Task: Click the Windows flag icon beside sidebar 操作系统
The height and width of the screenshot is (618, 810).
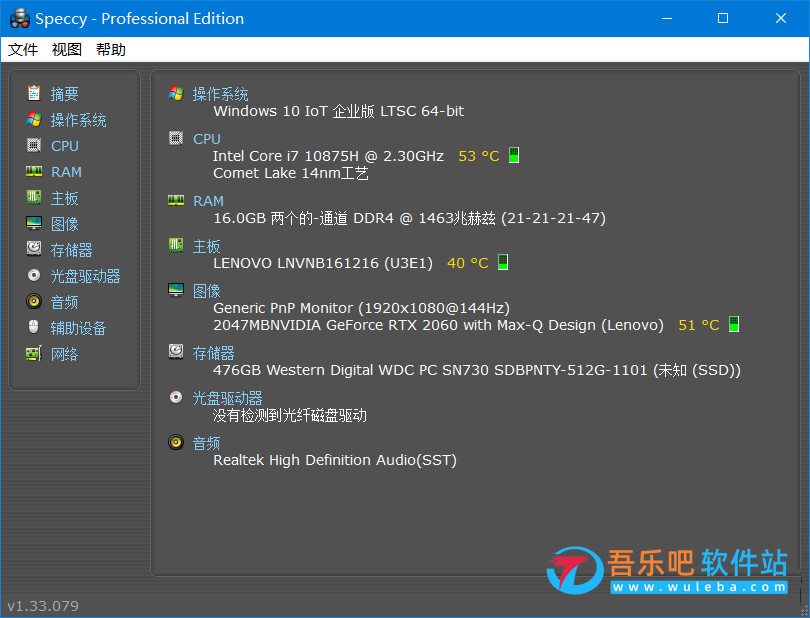Action: click(34, 119)
